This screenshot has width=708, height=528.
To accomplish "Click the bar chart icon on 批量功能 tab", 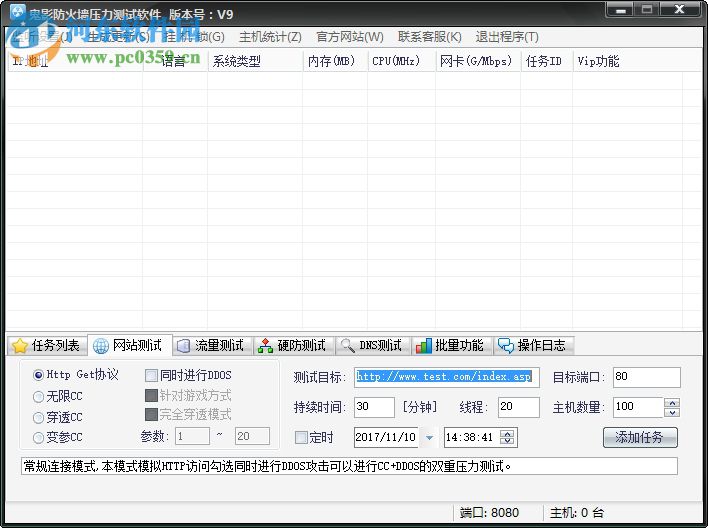I will [x=423, y=346].
